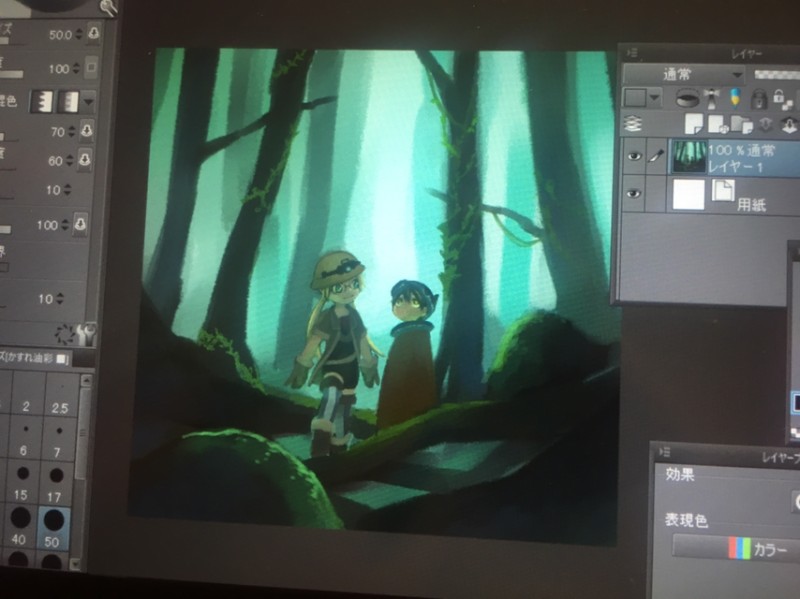This screenshot has height=599, width=800.
Task: Create a new raster layer
Action: click(693, 123)
